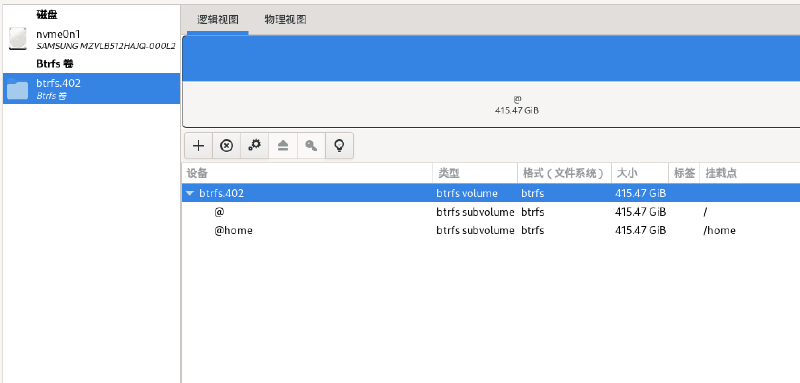Click the unmount eject icon
The image size is (800, 383).
tap(283, 146)
